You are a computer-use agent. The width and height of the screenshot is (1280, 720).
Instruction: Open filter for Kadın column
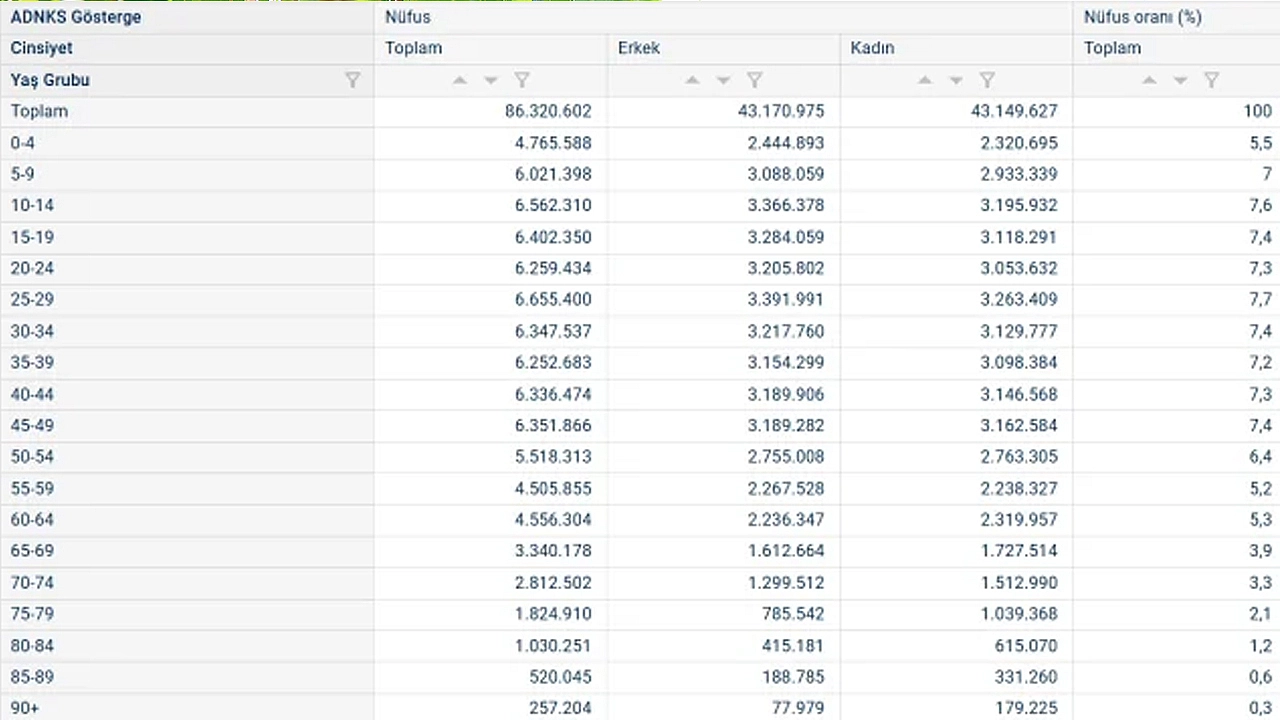point(987,80)
